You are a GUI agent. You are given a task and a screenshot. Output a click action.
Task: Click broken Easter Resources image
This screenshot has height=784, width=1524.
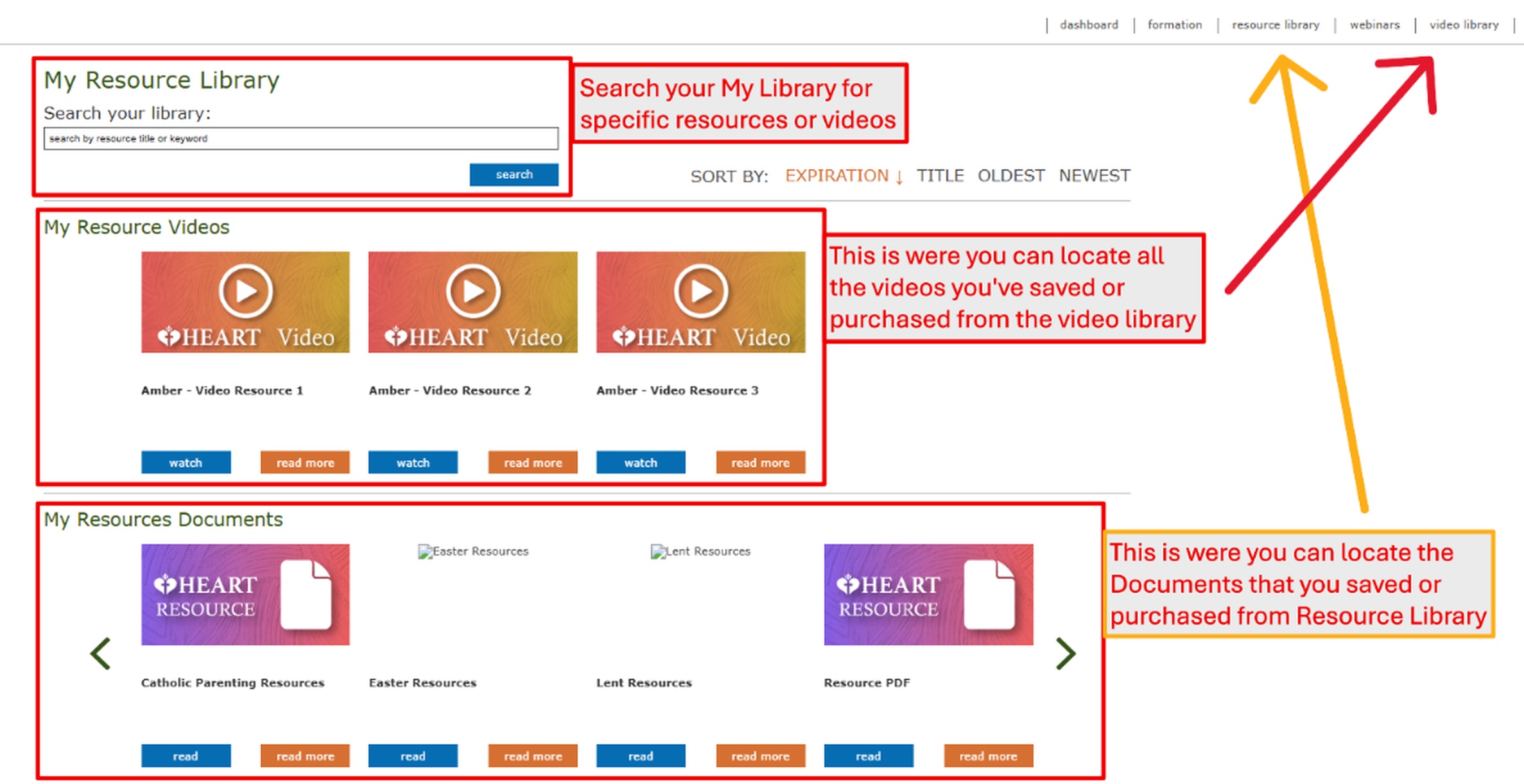click(473, 551)
